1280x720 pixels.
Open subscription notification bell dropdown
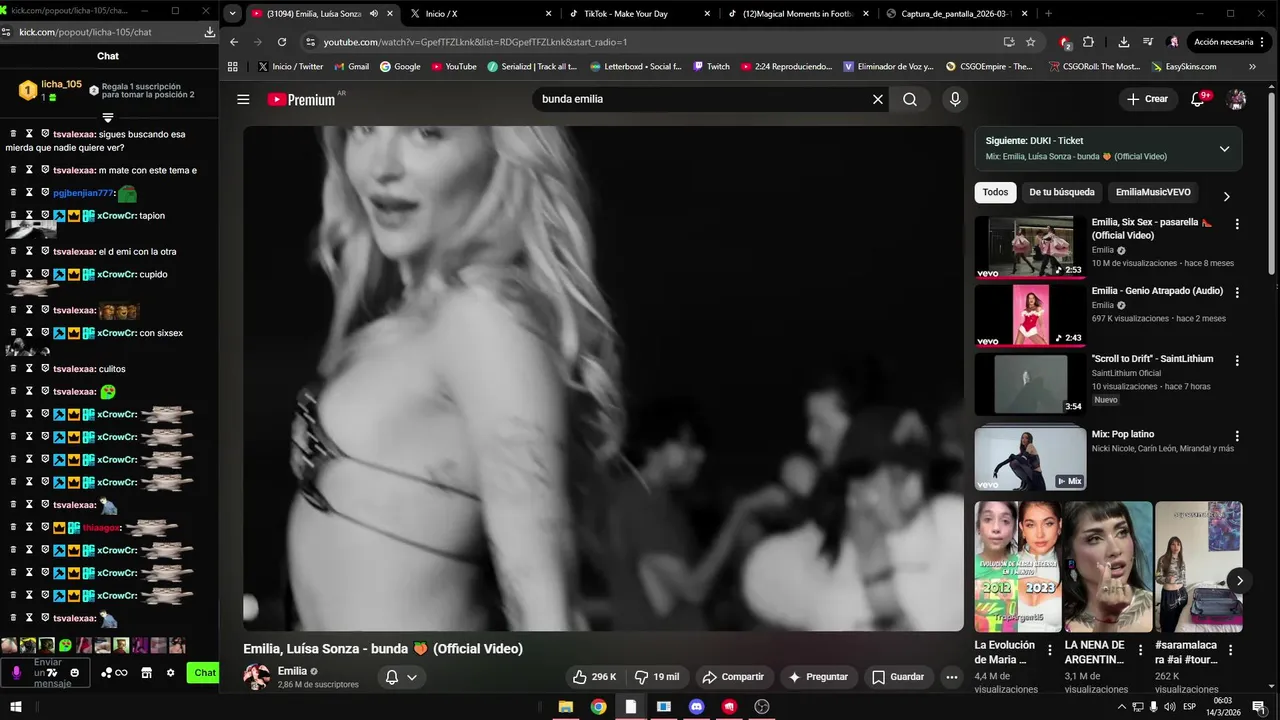coord(401,677)
